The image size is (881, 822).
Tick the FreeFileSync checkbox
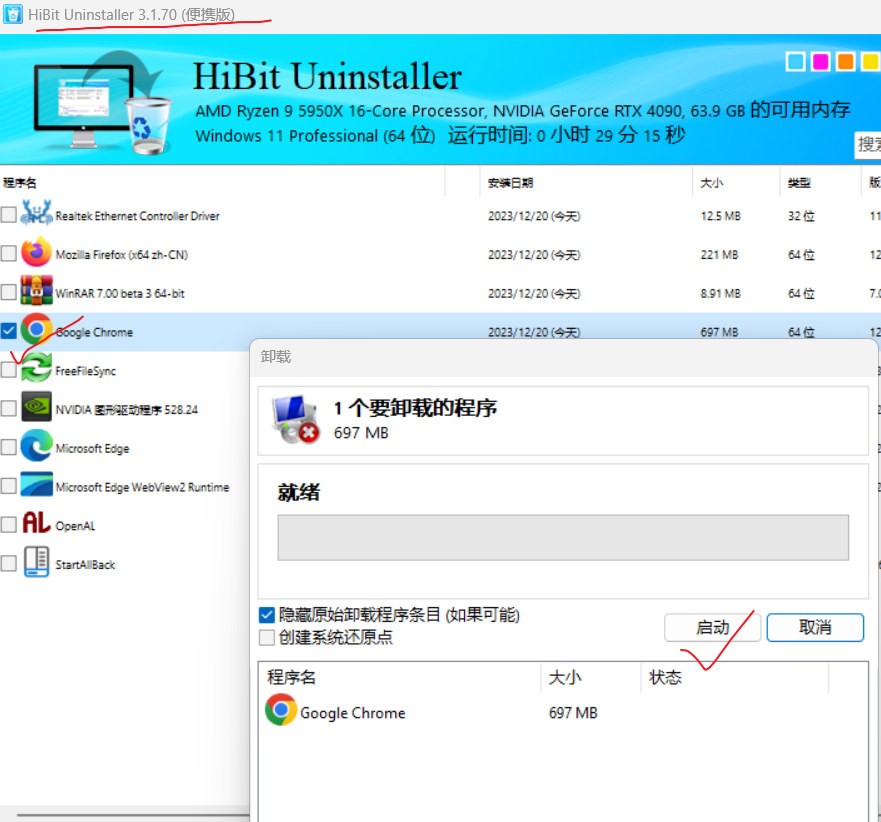8,370
